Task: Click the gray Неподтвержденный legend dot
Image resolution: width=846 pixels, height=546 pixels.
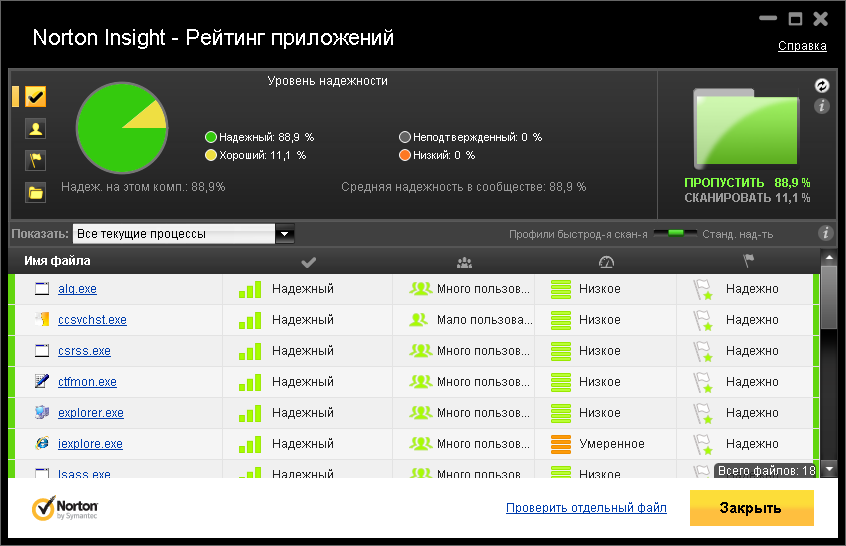Action: tap(405, 137)
